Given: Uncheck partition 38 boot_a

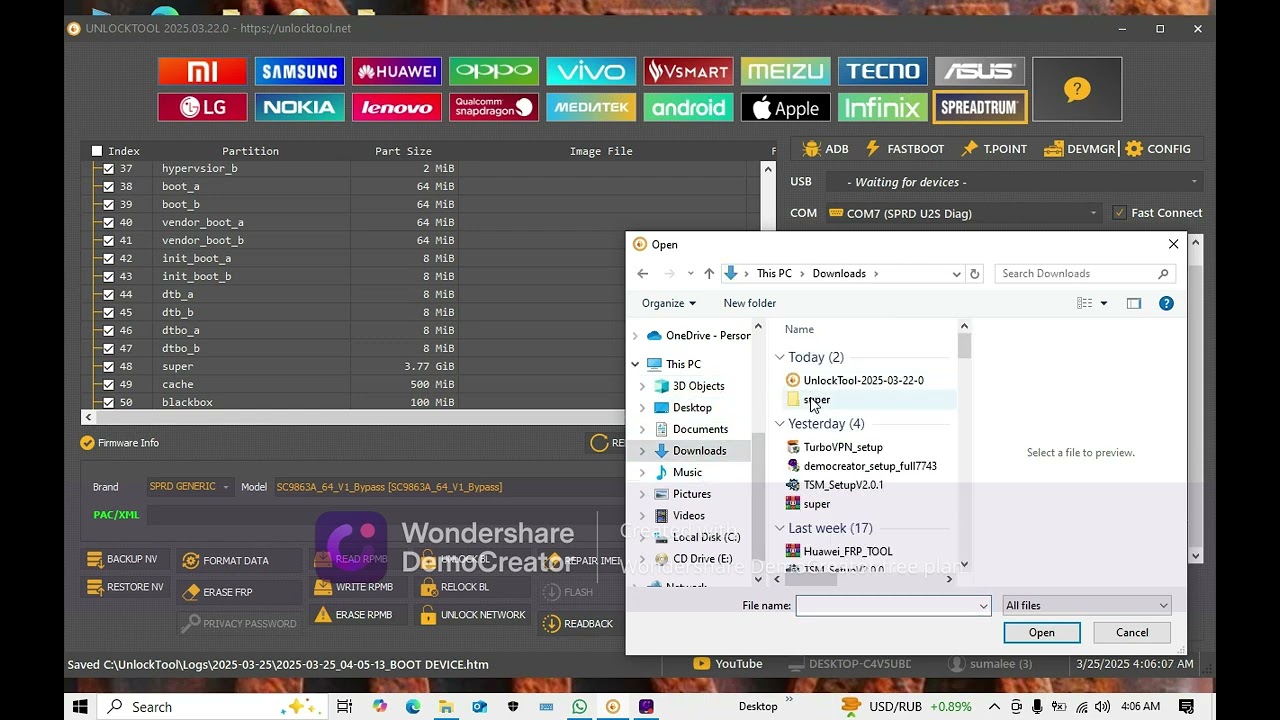Looking at the screenshot, I should point(108,187).
